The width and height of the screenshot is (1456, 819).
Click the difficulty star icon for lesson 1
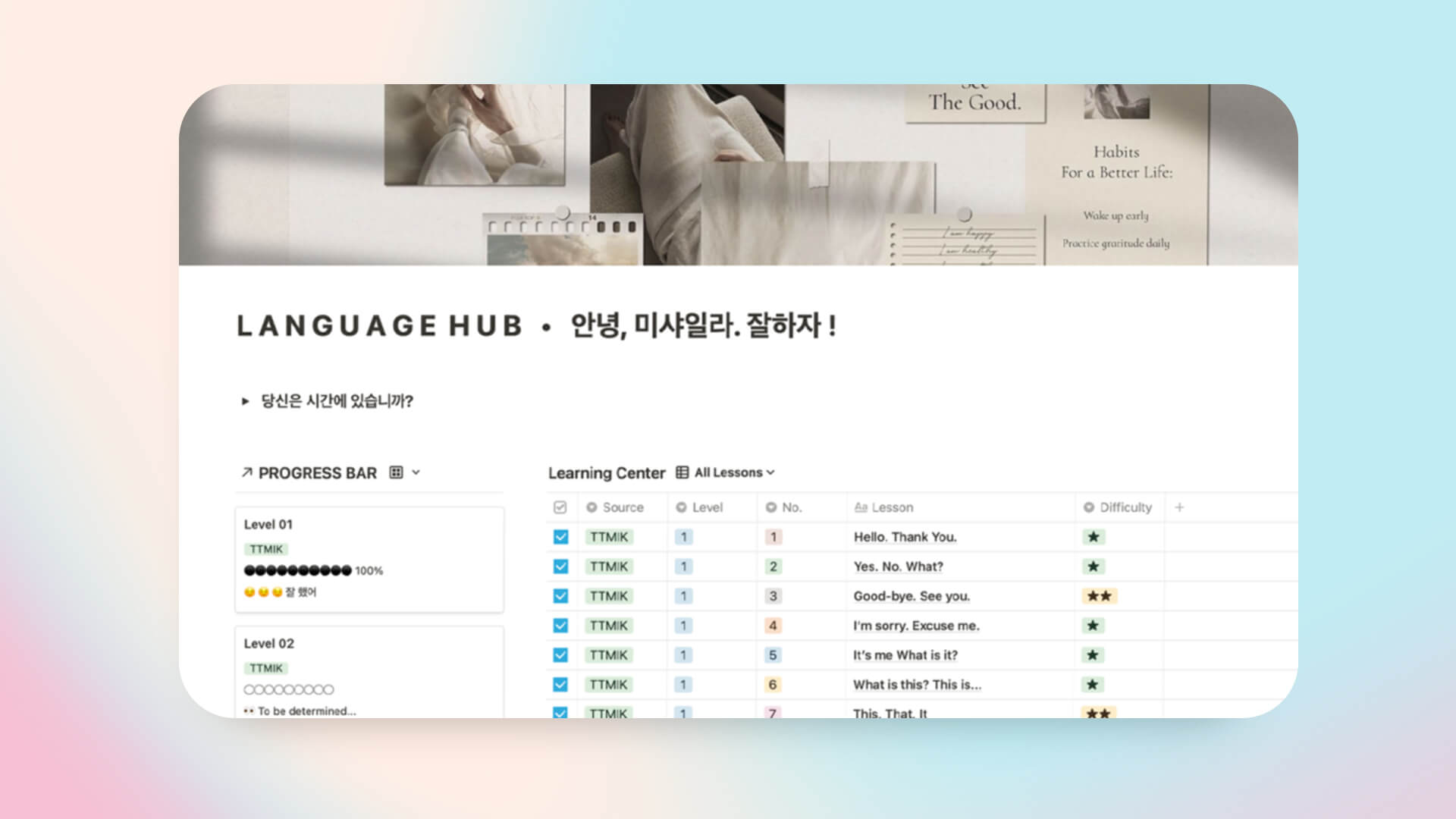click(x=1093, y=537)
